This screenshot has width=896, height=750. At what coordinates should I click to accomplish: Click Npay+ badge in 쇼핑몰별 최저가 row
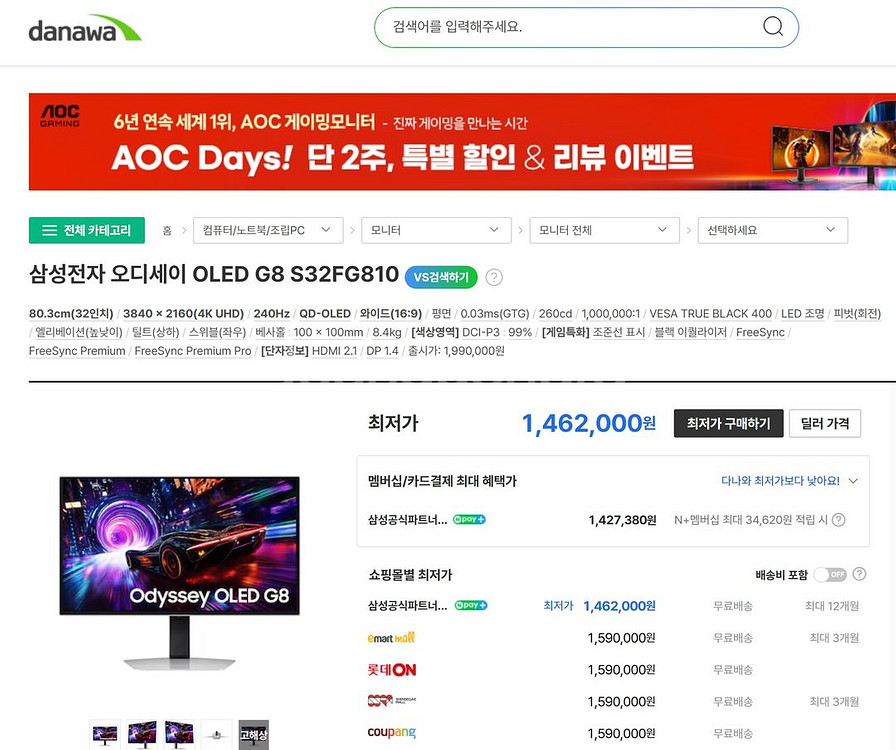470,605
